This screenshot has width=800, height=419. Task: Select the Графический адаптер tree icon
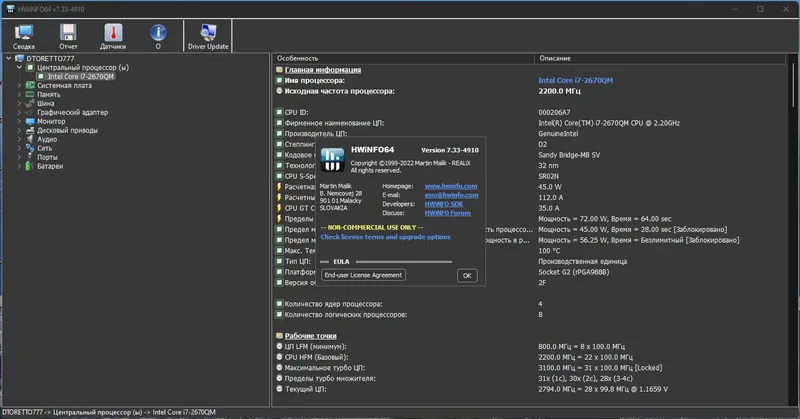[30, 112]
